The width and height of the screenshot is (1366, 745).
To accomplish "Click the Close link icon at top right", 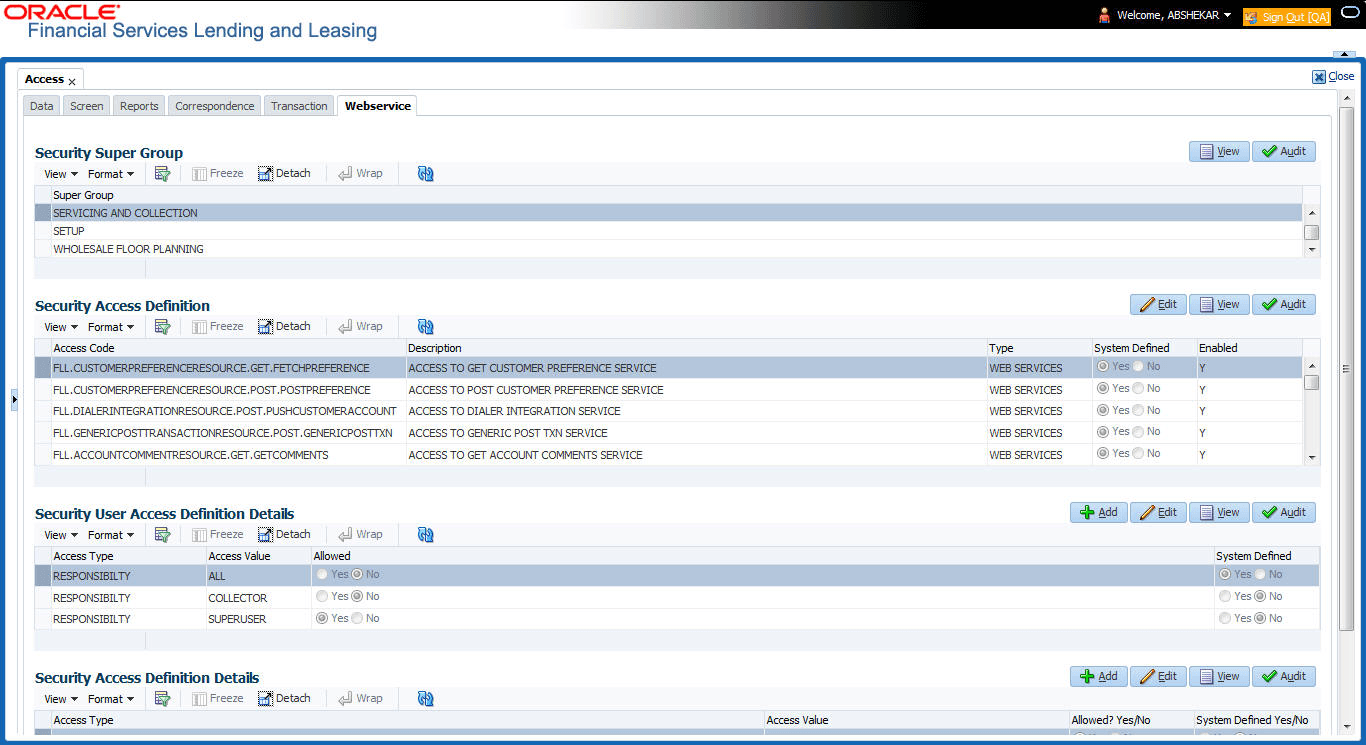I will coord(1319,77).
